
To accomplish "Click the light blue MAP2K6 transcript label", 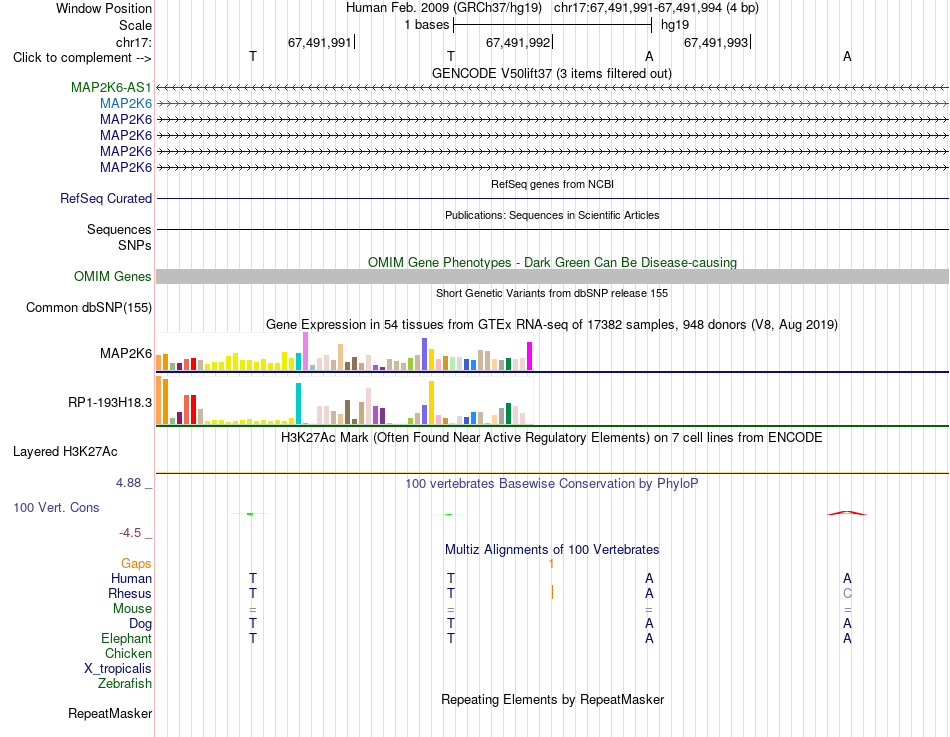I will click(x=126, y=103).
